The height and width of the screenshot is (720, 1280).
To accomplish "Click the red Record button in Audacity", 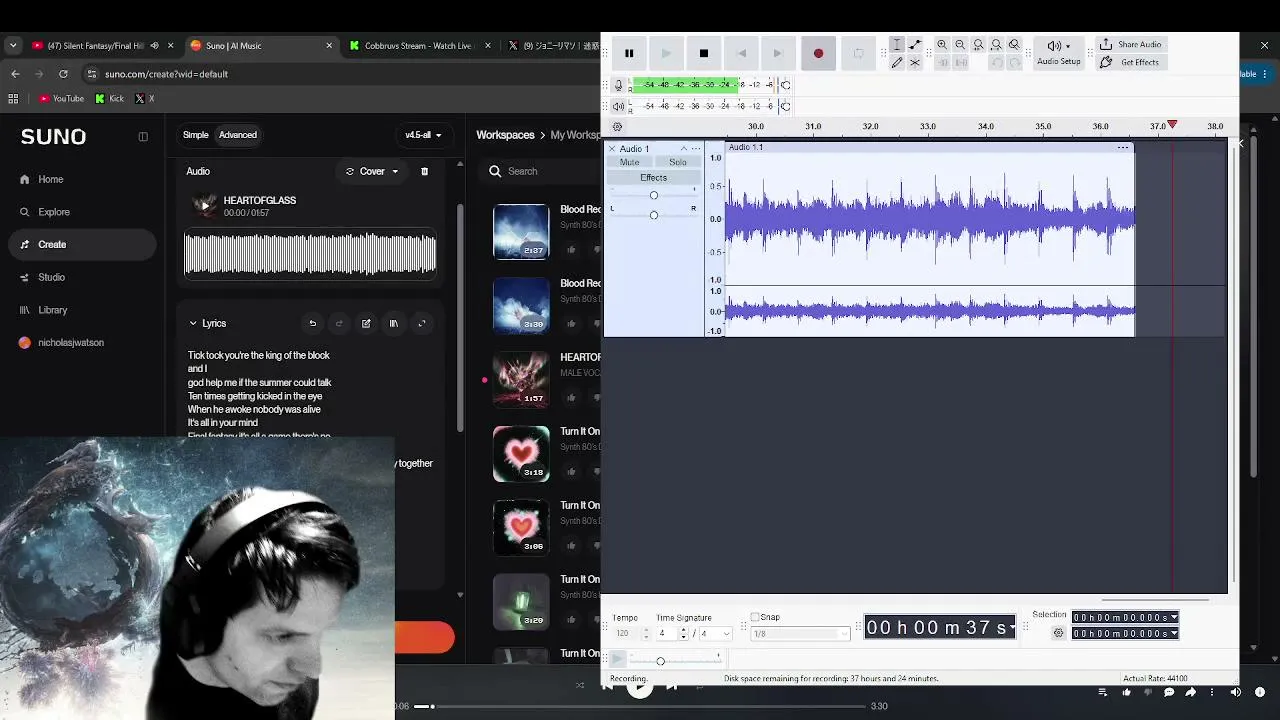I will (x=818, y=53).
